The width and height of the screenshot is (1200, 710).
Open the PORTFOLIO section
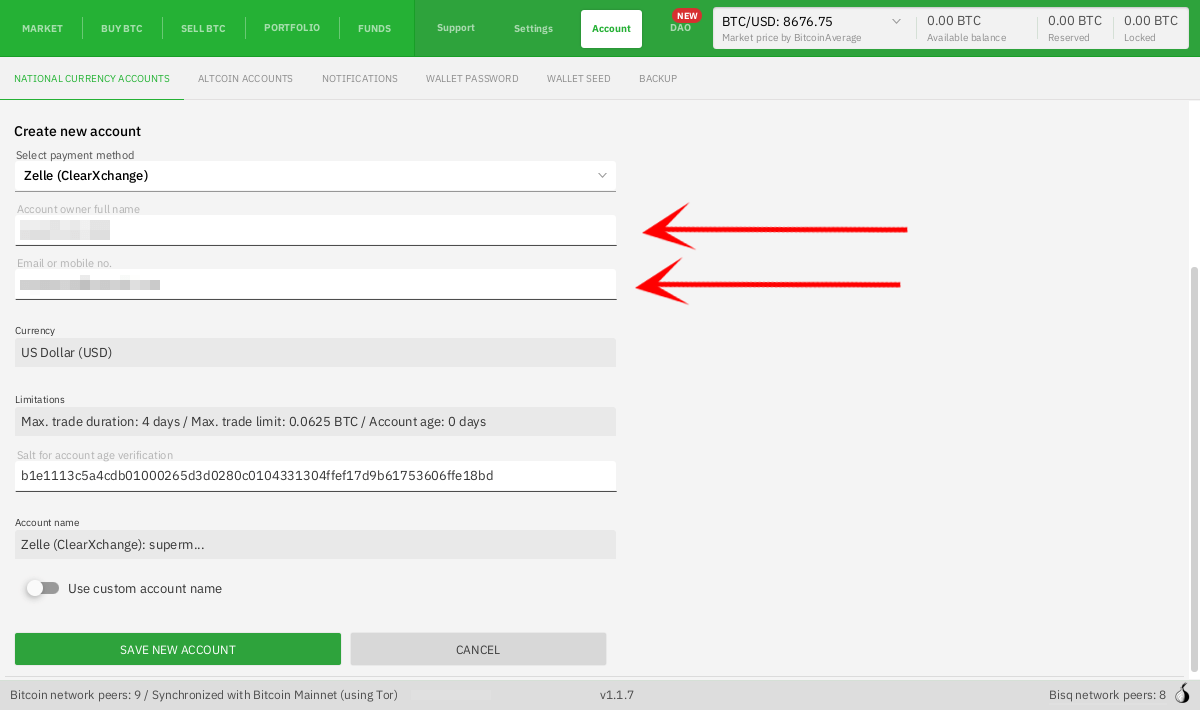[292, 28]
